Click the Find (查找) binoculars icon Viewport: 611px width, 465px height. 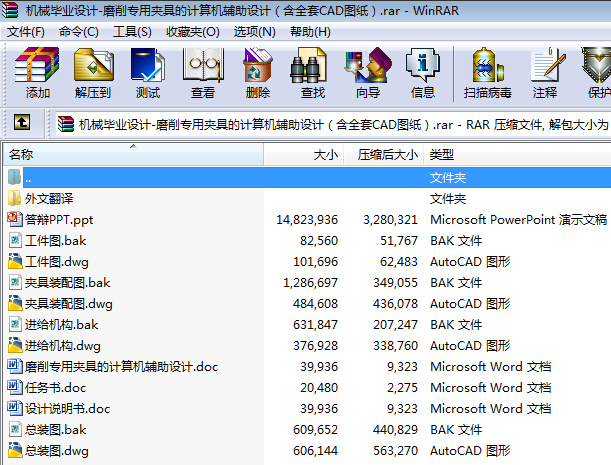[x=308, y=65]
